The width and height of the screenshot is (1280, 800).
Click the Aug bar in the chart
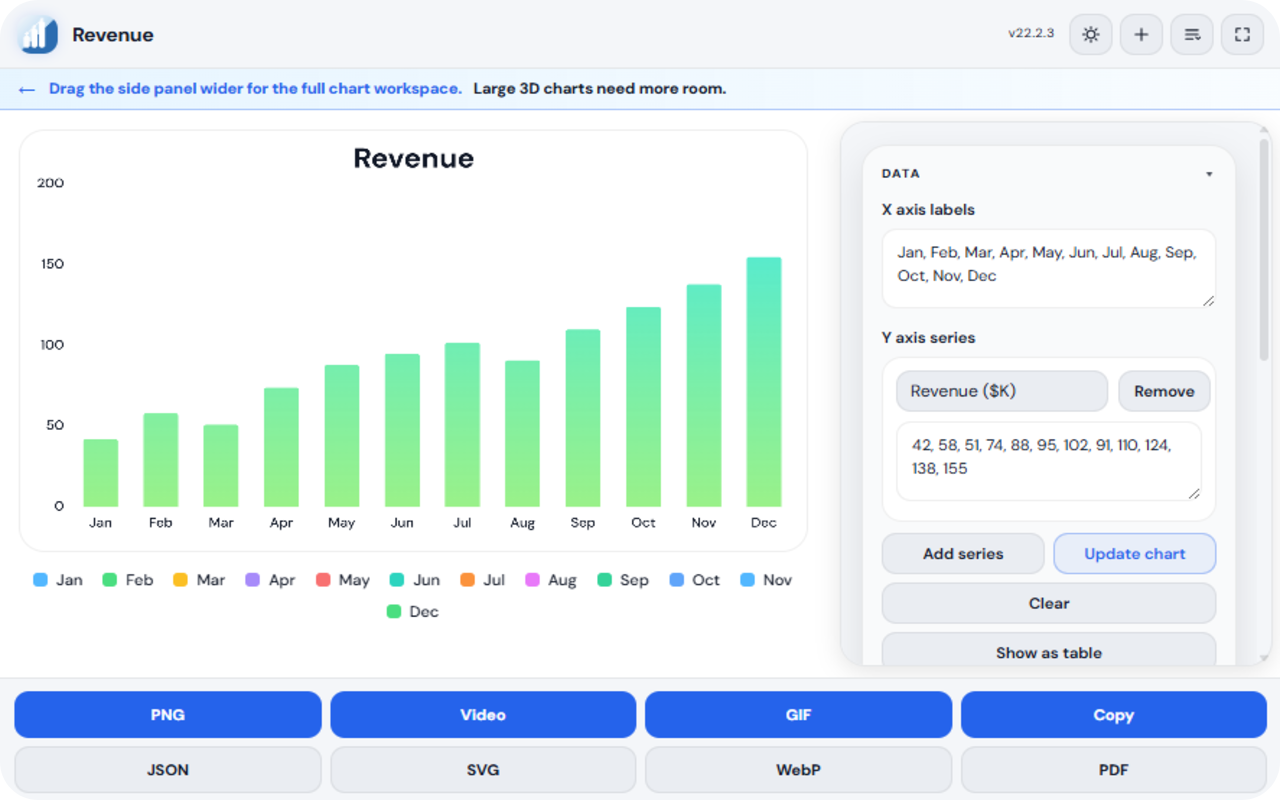coord(522,434)
